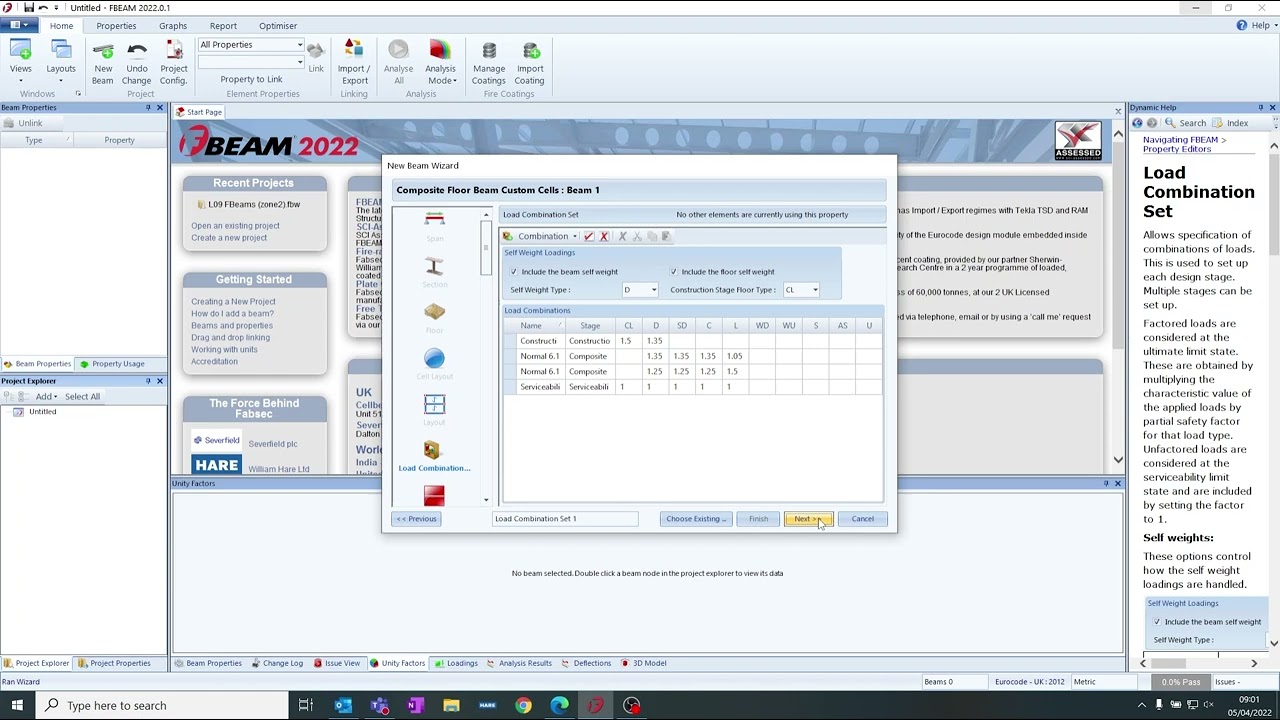
Task: Switch to the Loadings tab at the bottom
Action: [x=456, y=663]
